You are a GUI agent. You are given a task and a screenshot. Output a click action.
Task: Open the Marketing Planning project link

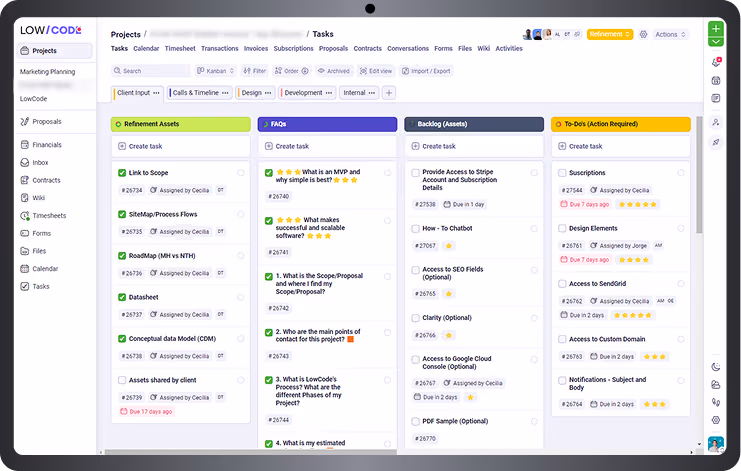[x=47, y=72]
